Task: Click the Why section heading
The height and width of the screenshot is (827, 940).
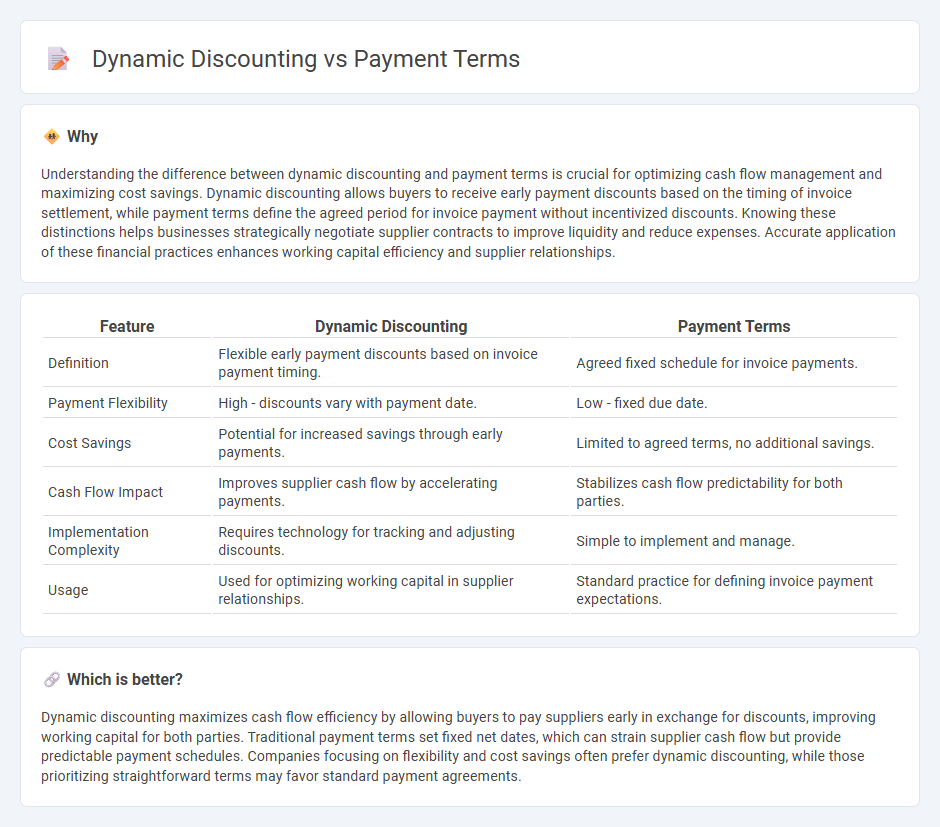Action: pos(82,137)
